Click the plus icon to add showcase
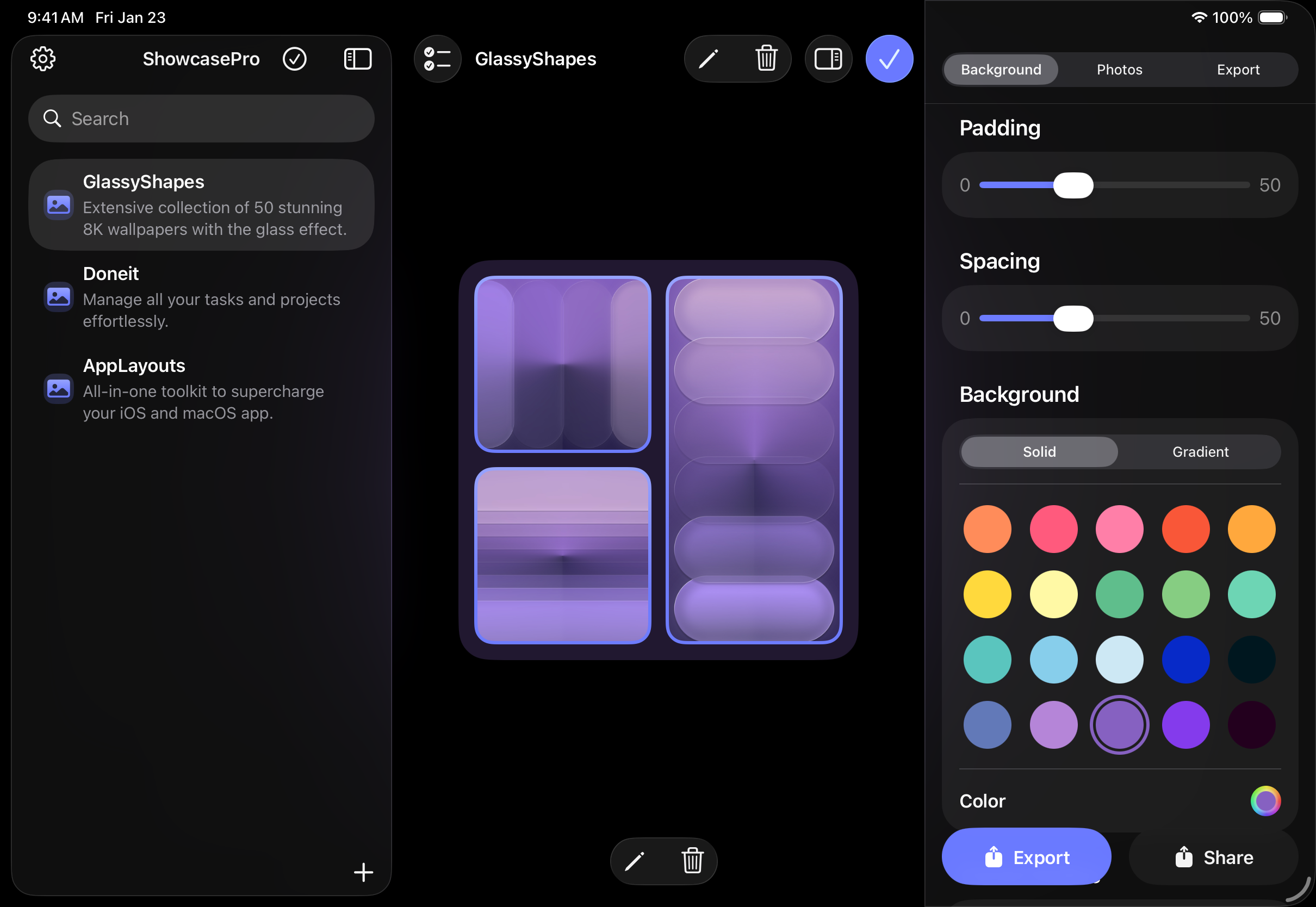This screenshot has height=907, width=1316. pyautogui.click(x=363, y=872)
